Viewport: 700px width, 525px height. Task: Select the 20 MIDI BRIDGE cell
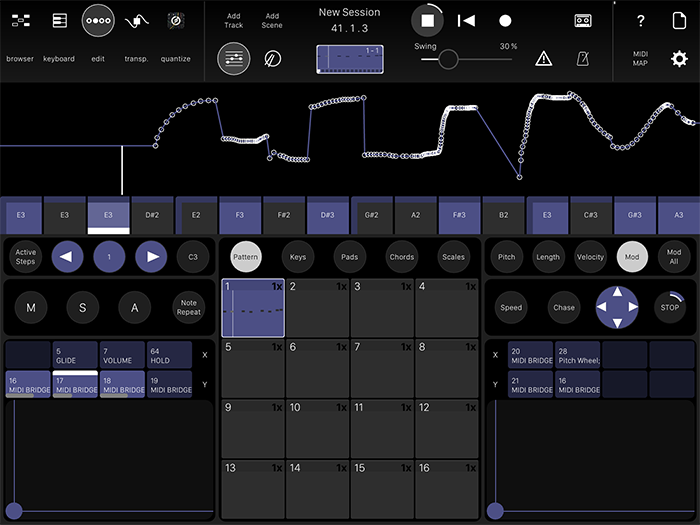(530, 355)
